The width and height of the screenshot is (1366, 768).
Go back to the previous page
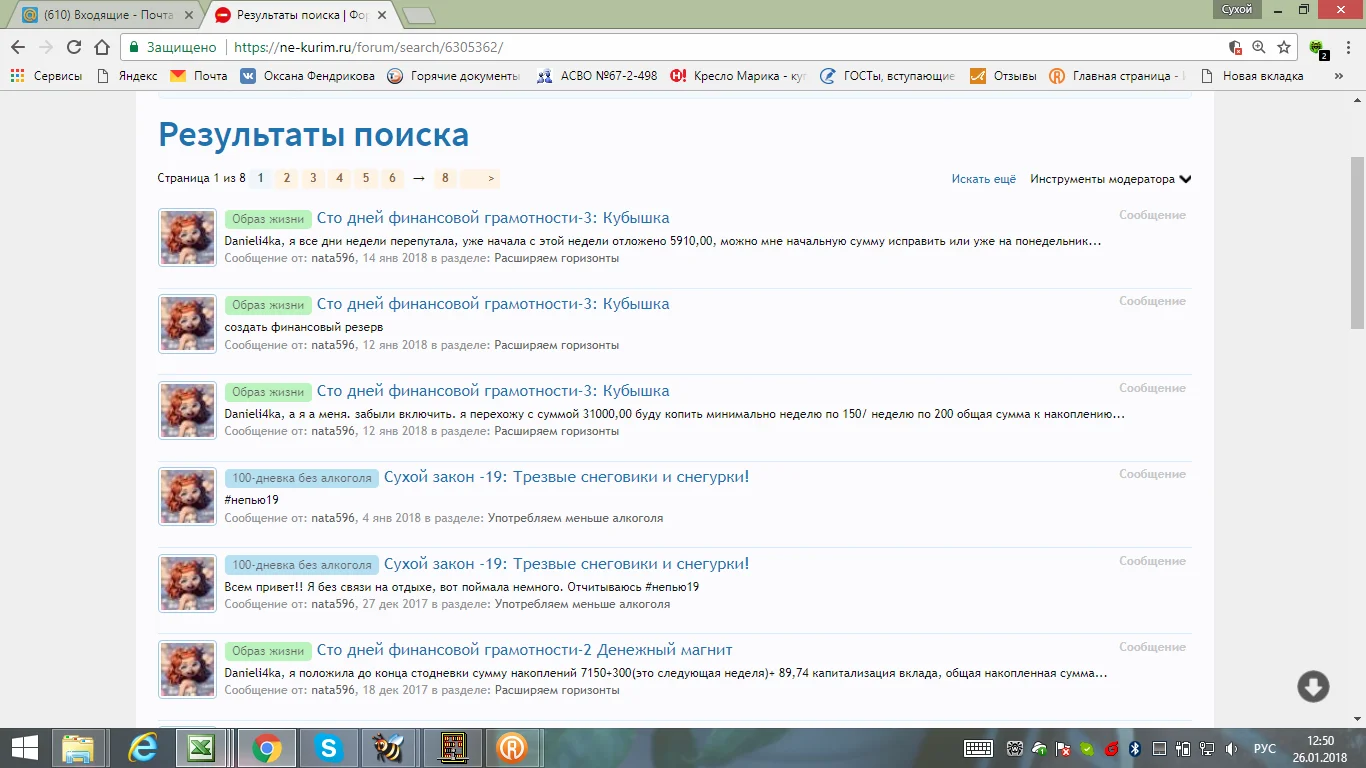[x=18, y=47]
